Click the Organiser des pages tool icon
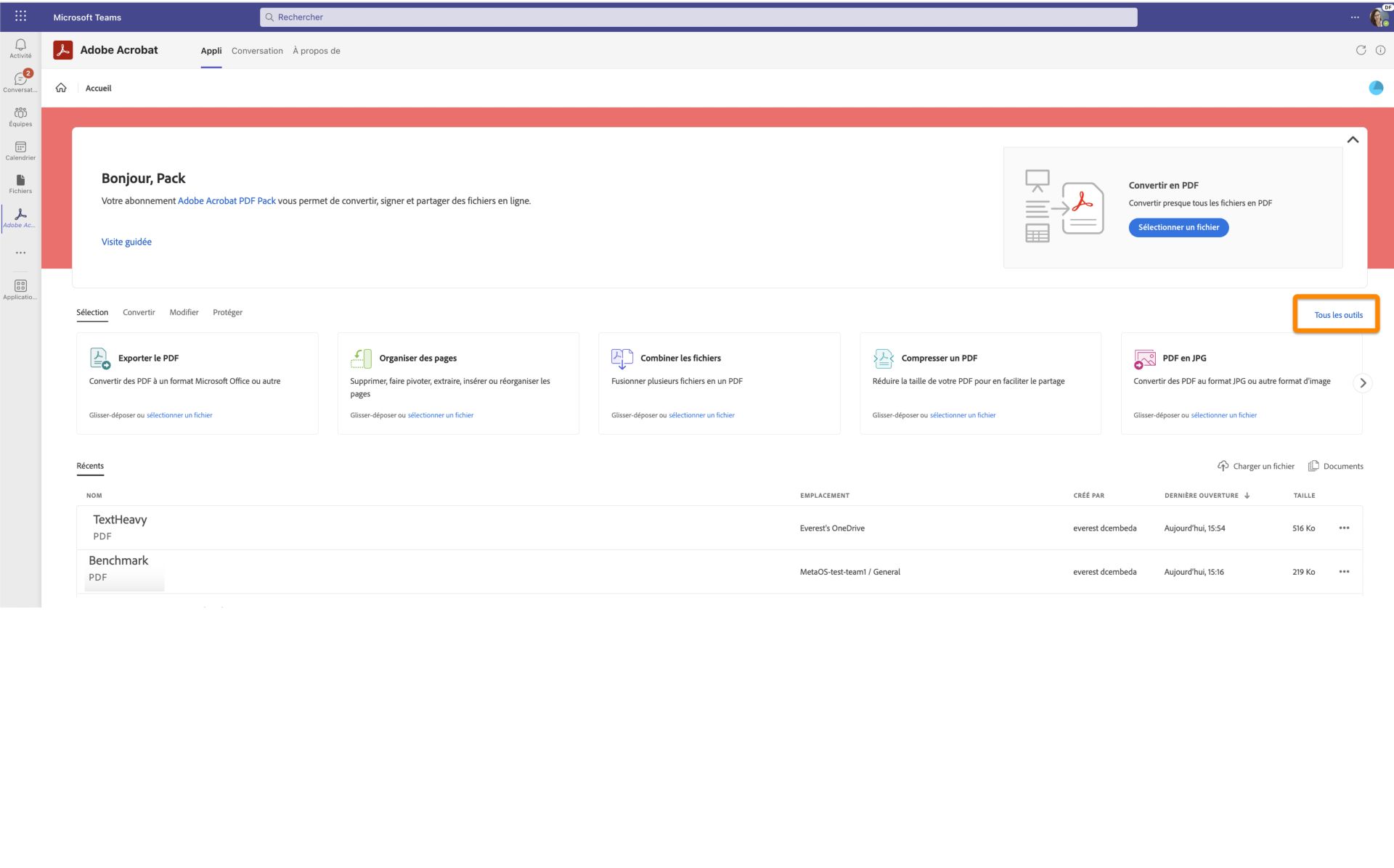1394x868 pixels. pos(361,358)
